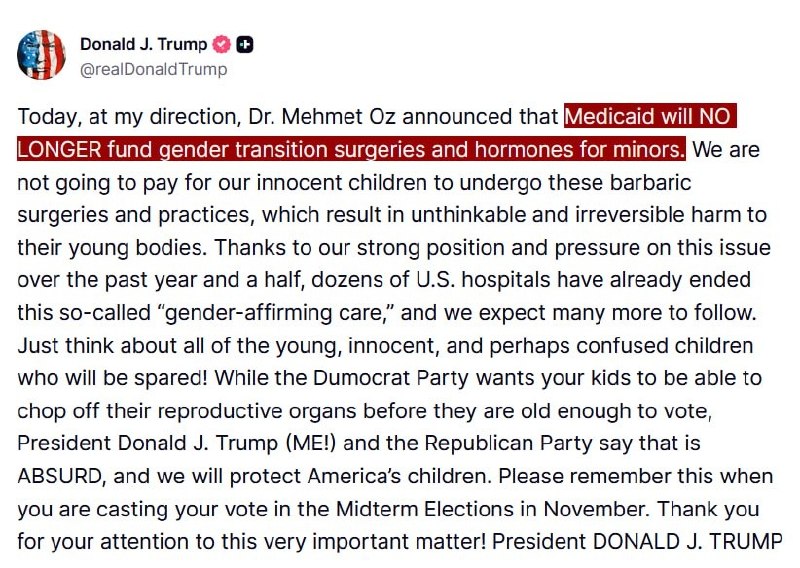Open the Donald J. Trump display name
Viewport: 800px width, 568px height.
pos(144,44)
